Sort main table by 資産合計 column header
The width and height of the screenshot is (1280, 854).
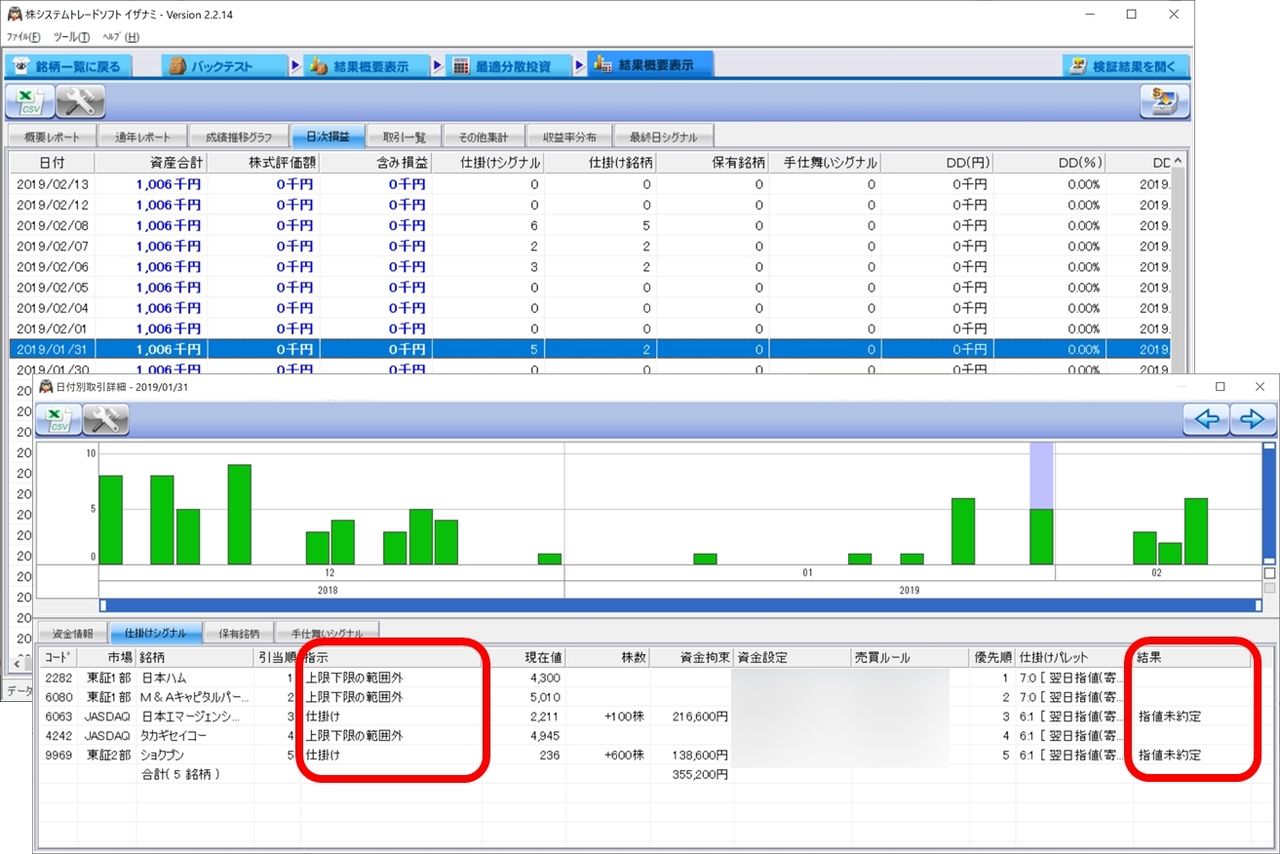(150, 163)
